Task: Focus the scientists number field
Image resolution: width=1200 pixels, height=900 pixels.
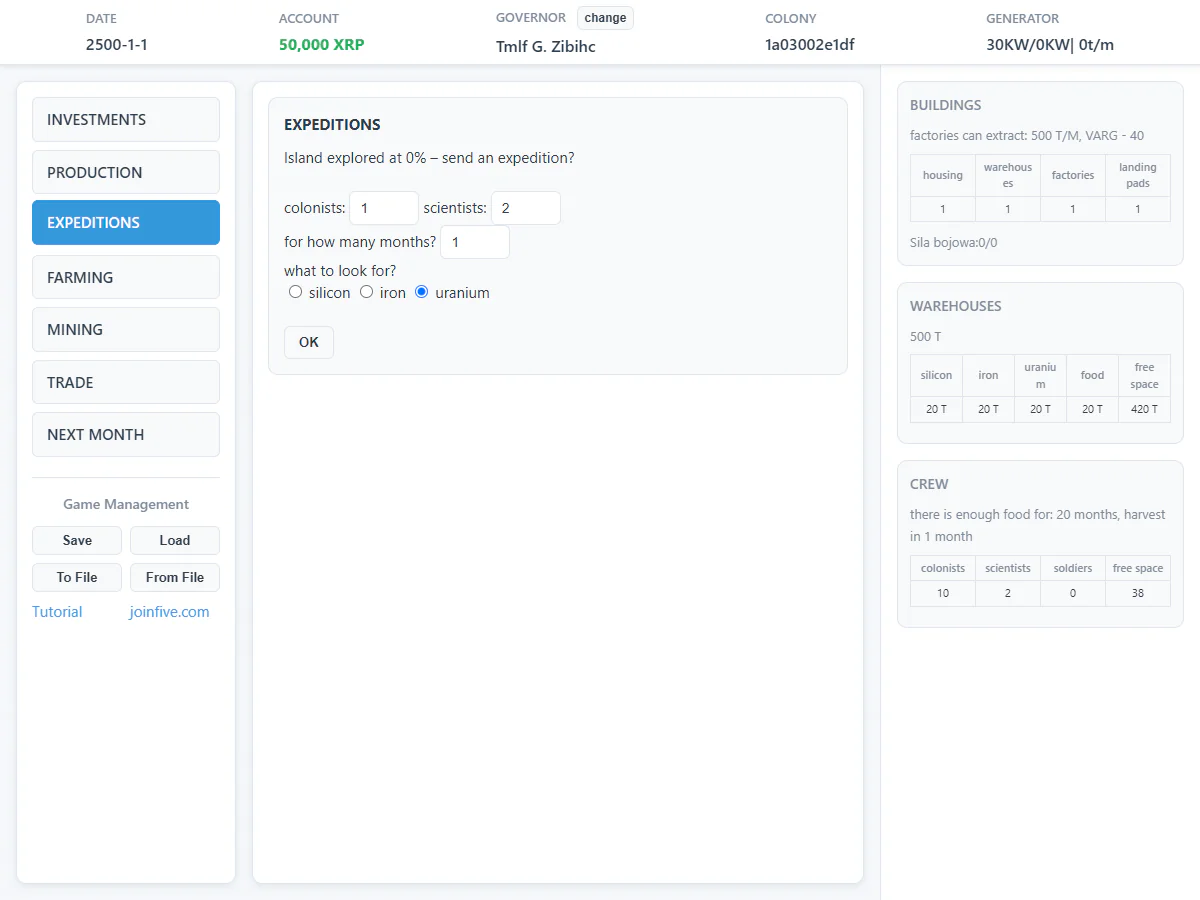Action: (x=526, y=208)
